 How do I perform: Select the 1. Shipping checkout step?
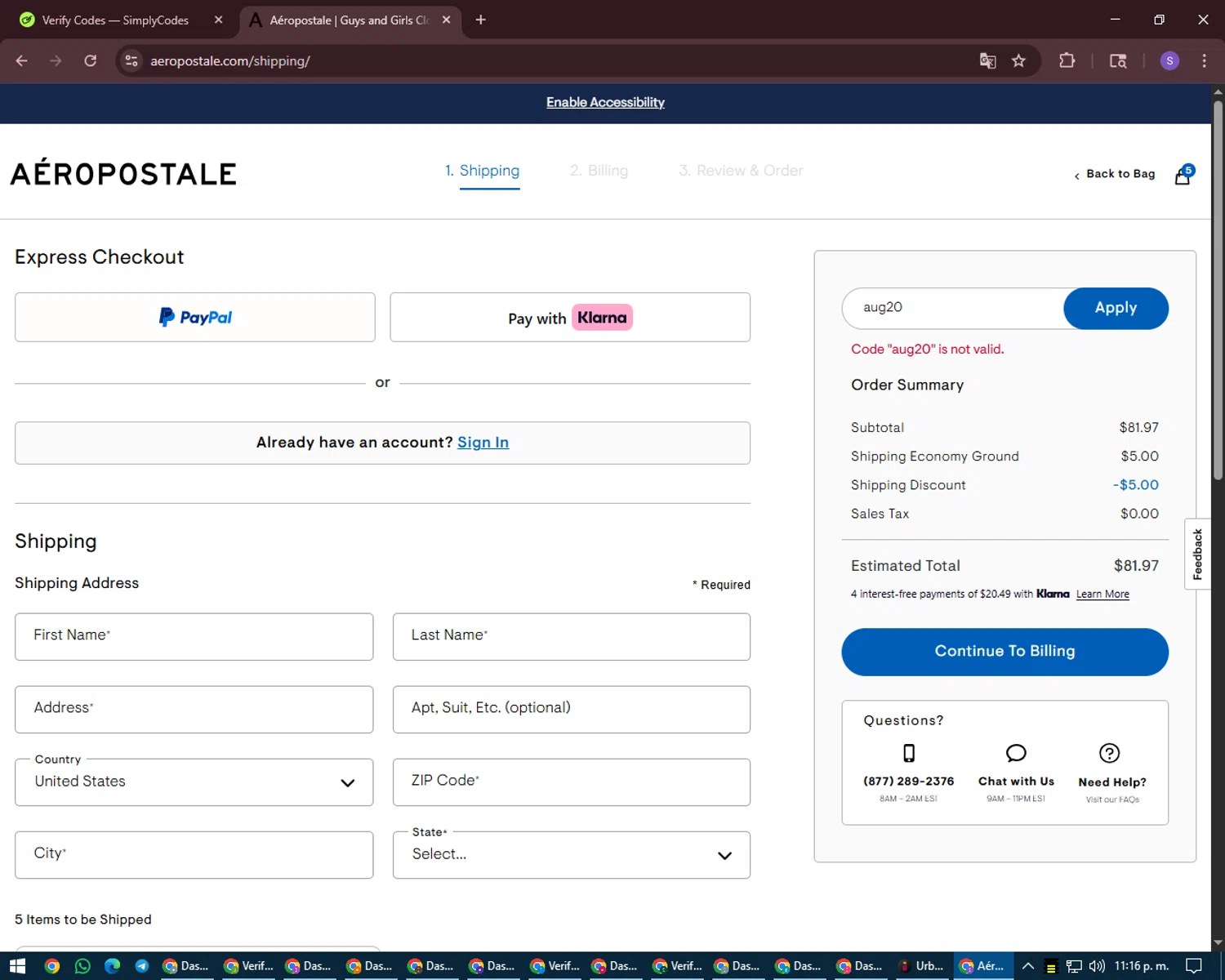pos(482,171)
